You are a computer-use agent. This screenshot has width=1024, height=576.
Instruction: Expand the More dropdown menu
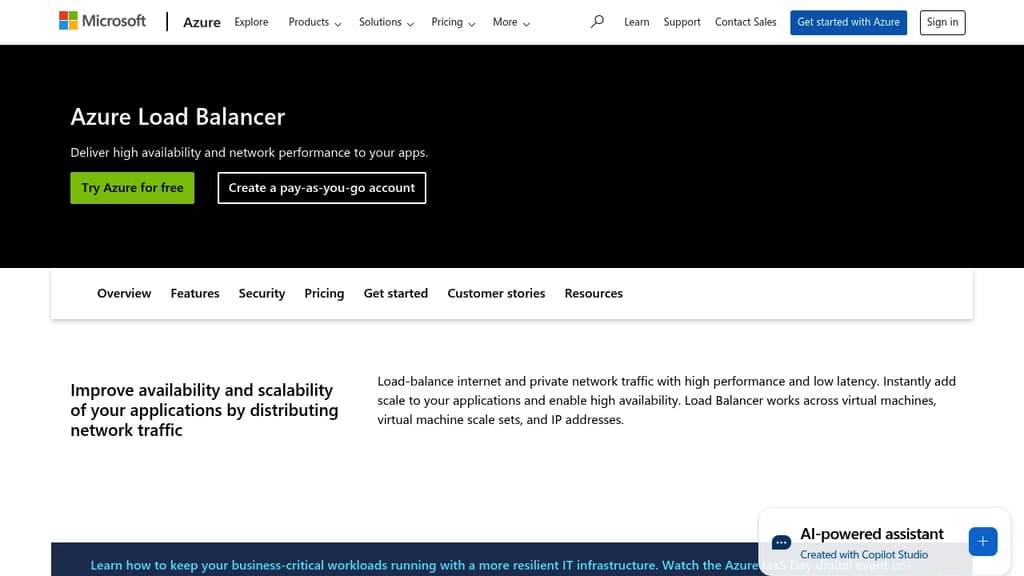point(511,22)
